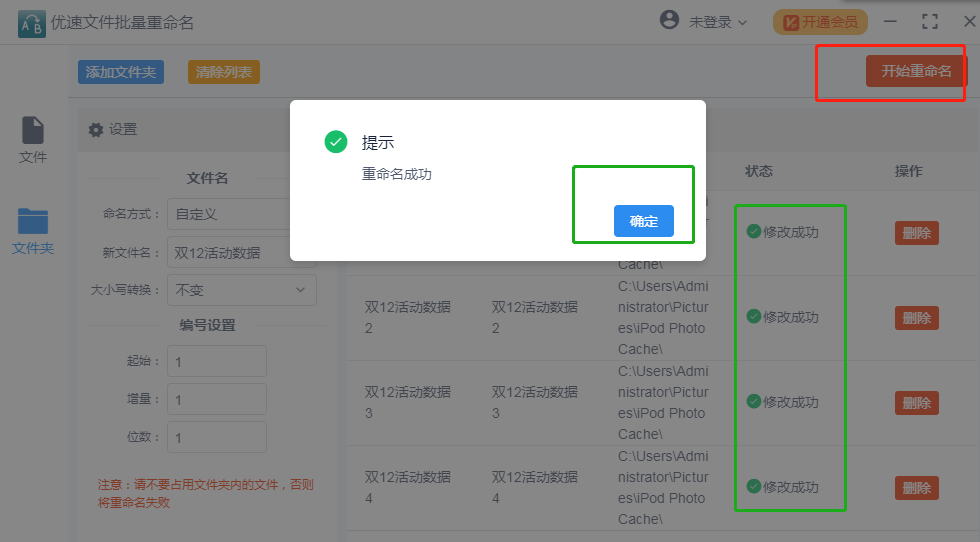Toggle the fullscreen window icon
980x542 pixels.
930,22
